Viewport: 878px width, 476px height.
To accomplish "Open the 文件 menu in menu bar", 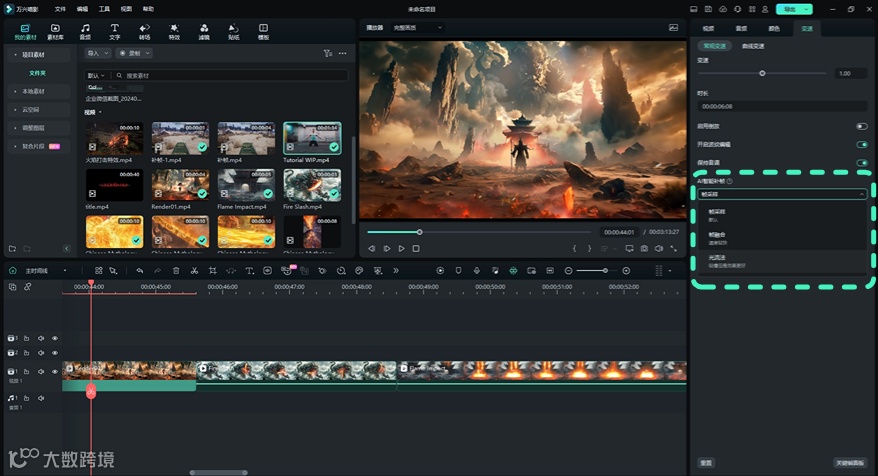I will 60,8.
